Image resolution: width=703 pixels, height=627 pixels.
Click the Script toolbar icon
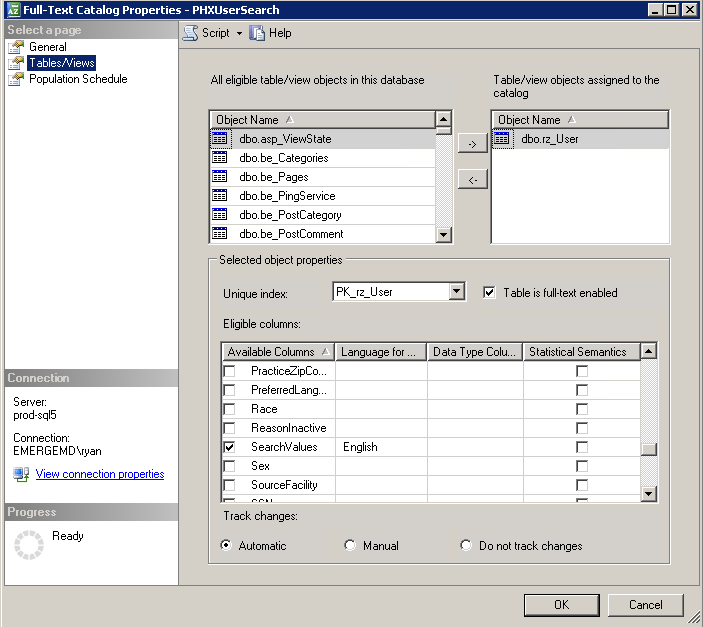coord(190,33)
